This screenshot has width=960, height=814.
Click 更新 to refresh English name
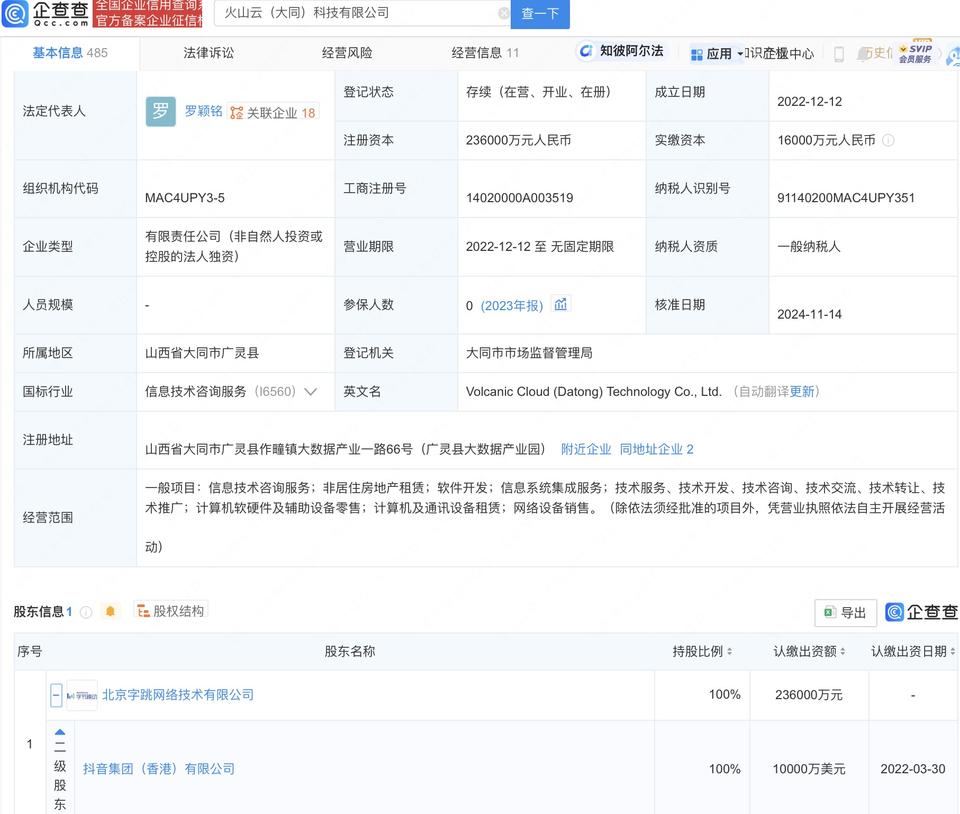[x=802, y=392]
